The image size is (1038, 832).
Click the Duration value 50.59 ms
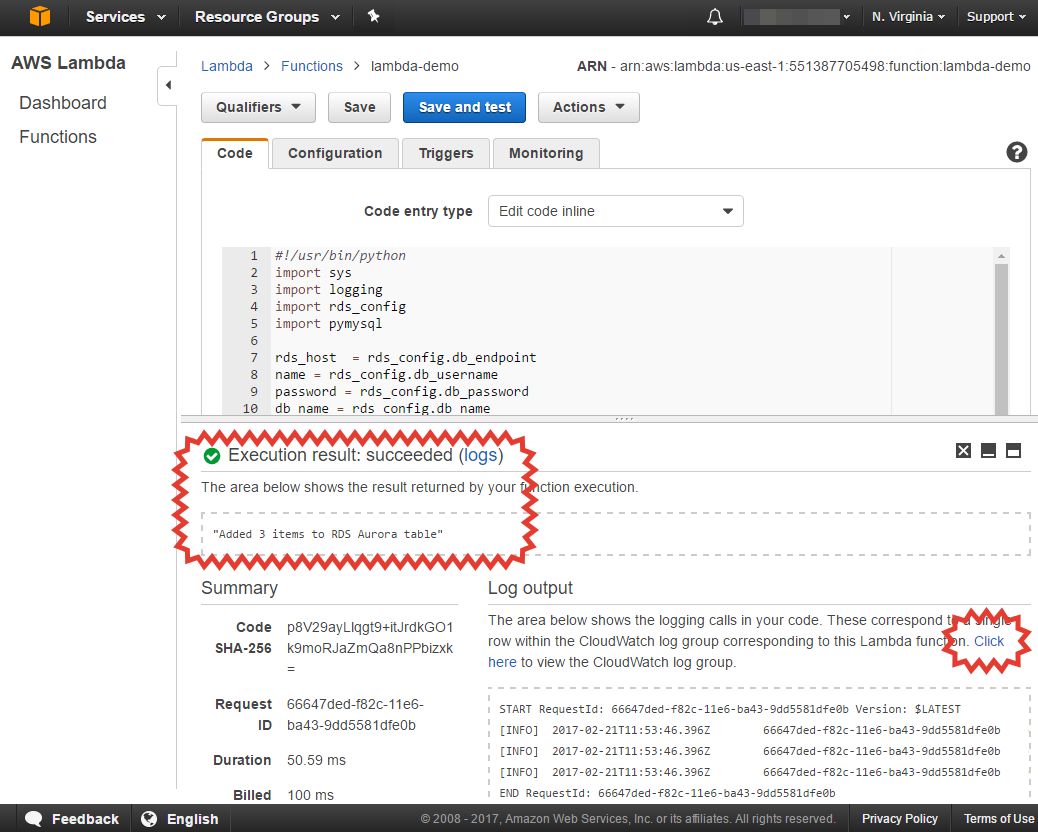coord(316,760)
